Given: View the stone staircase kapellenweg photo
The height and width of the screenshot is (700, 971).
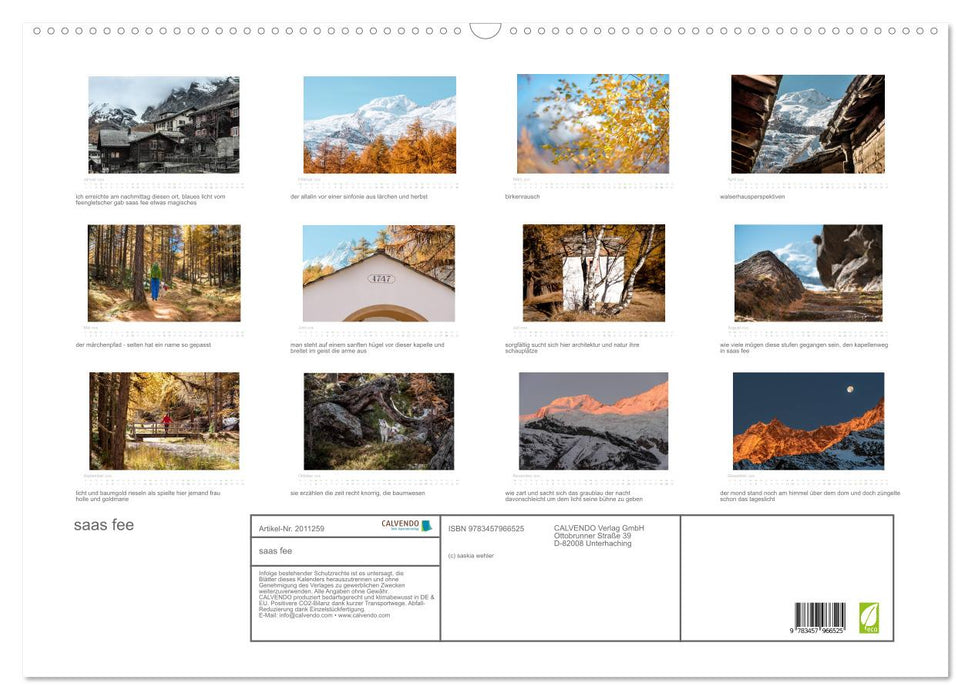Looking at the screenshot, I should coord(808,272).
